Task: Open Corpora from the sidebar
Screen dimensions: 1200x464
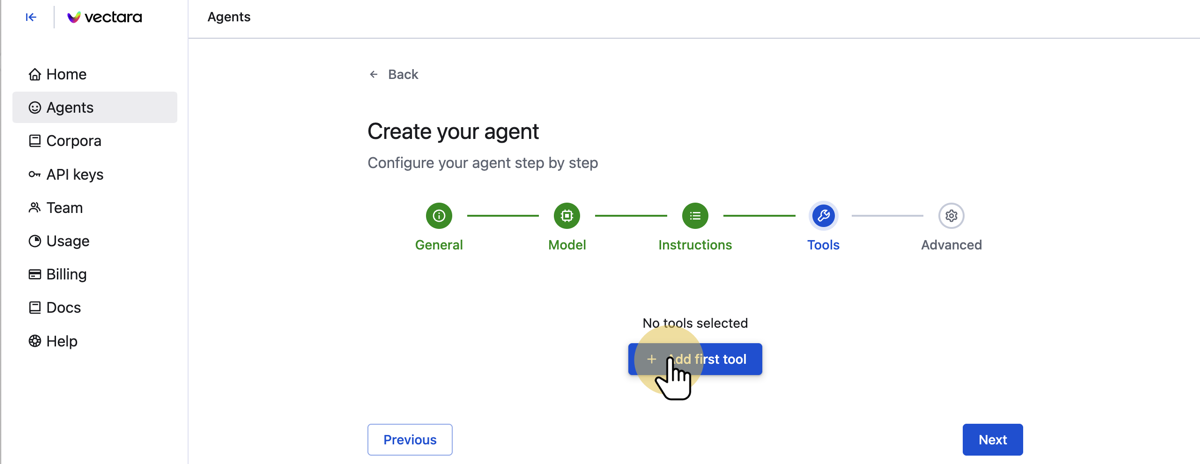Action: click(73, 141)
